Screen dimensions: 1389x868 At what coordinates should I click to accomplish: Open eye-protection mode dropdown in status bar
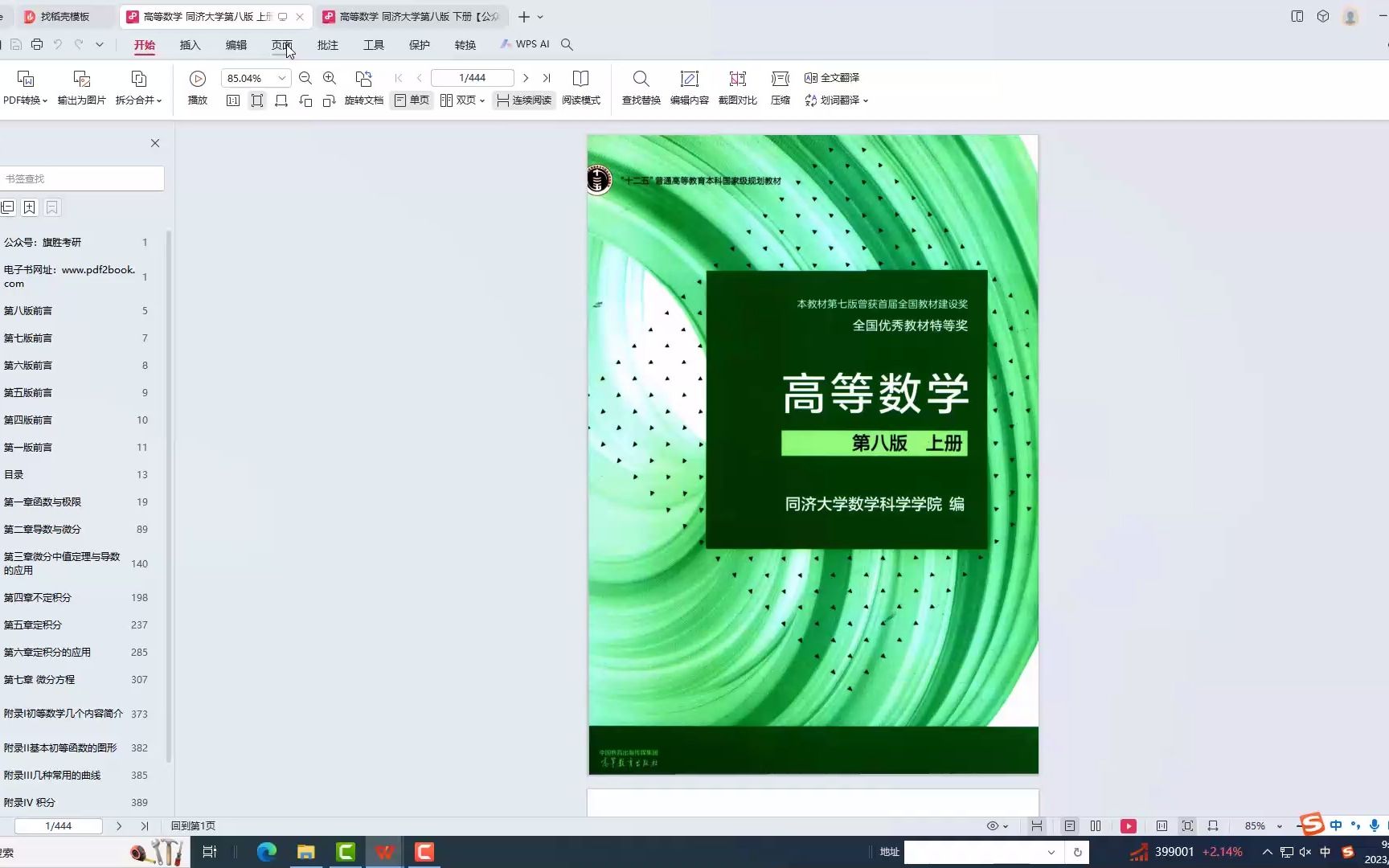pos(998,826)
